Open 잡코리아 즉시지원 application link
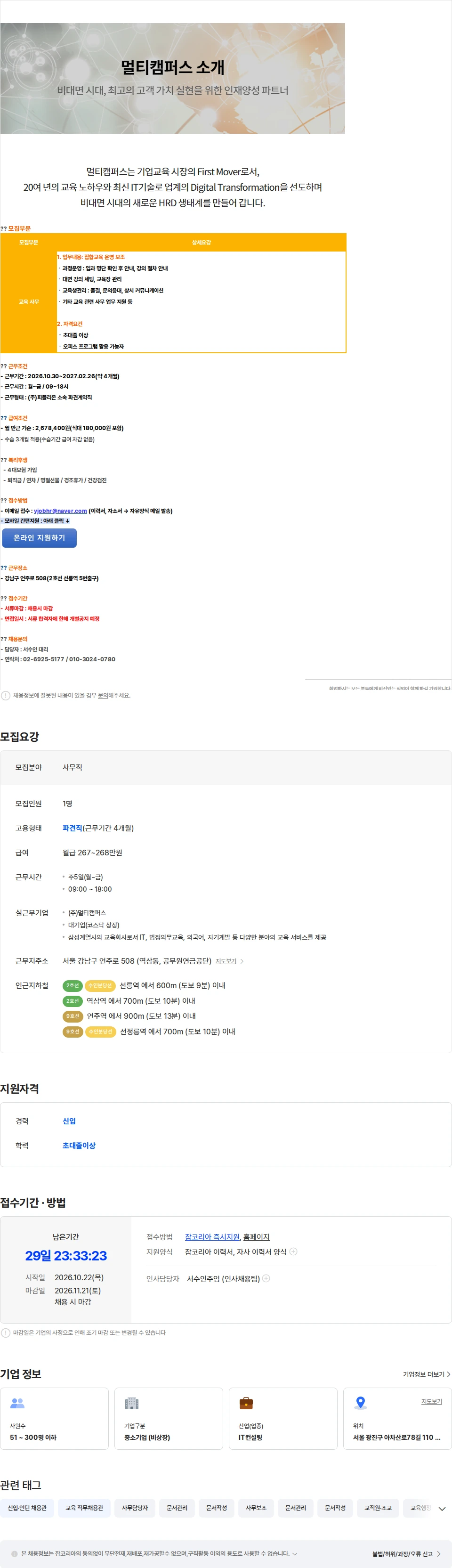452x1568 pixels. pyautogui.click(x=212, y=1236)
